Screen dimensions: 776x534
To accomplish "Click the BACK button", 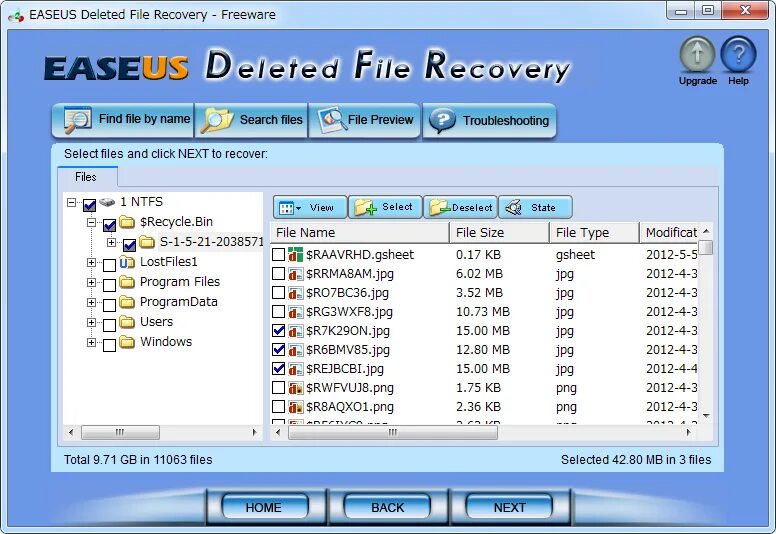I will pos(388,507).
